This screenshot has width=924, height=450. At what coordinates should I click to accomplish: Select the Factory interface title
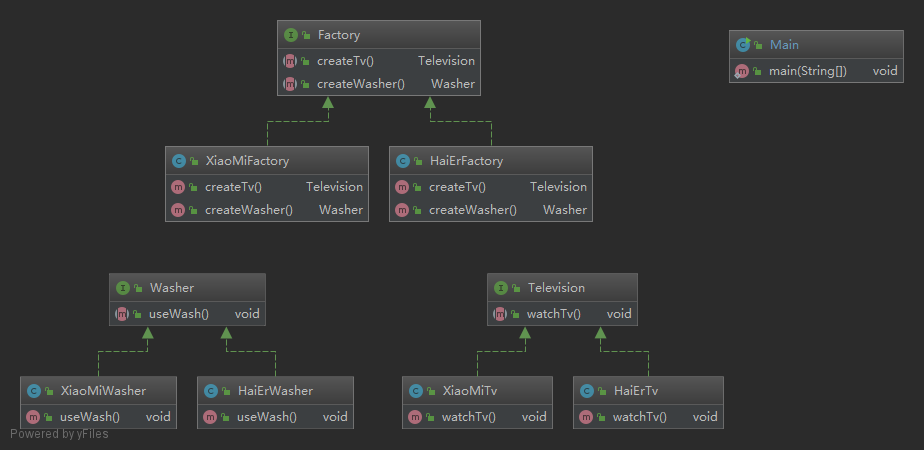[x=339, y=35]
